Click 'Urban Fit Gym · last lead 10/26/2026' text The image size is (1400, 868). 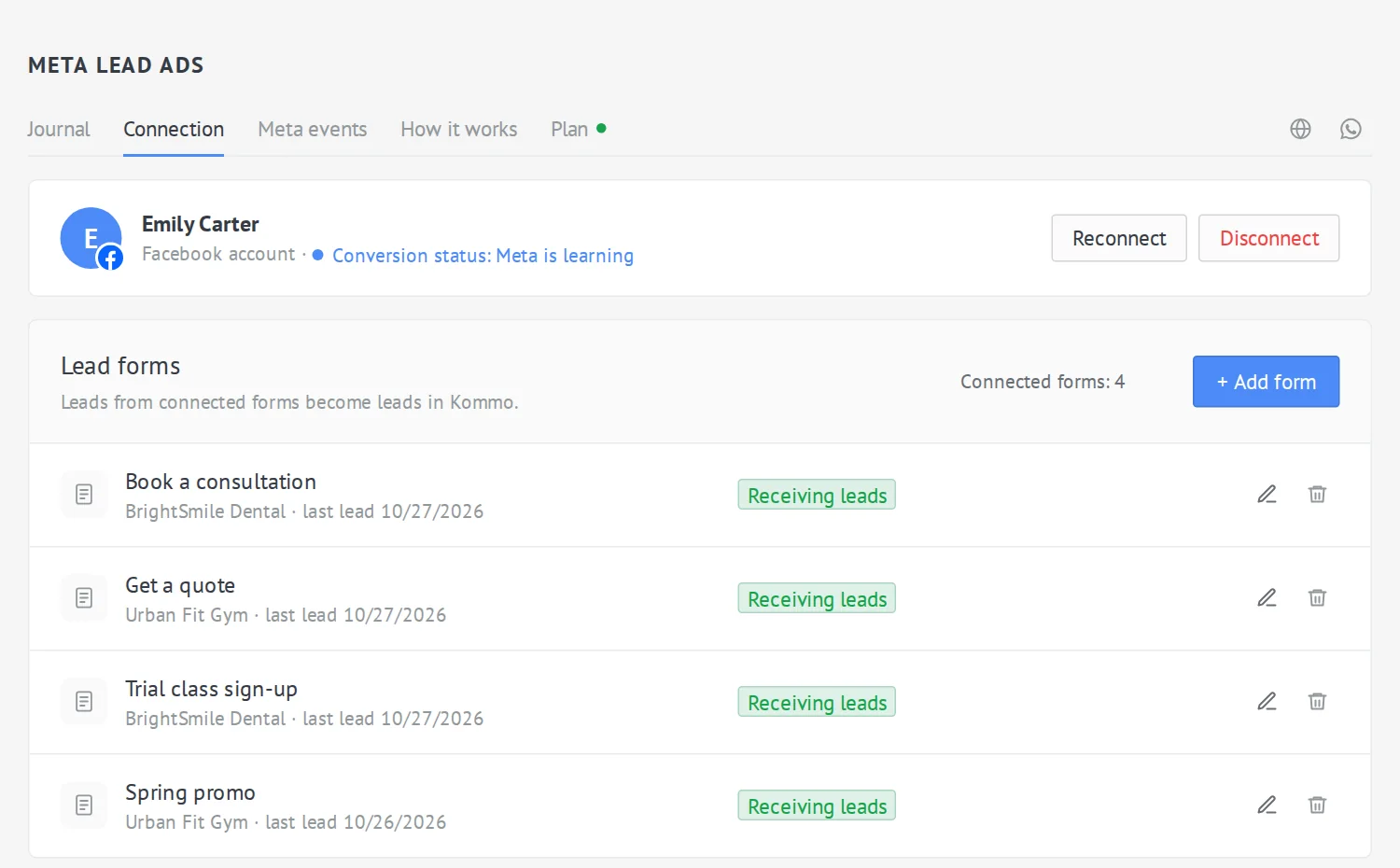point(286,822)
